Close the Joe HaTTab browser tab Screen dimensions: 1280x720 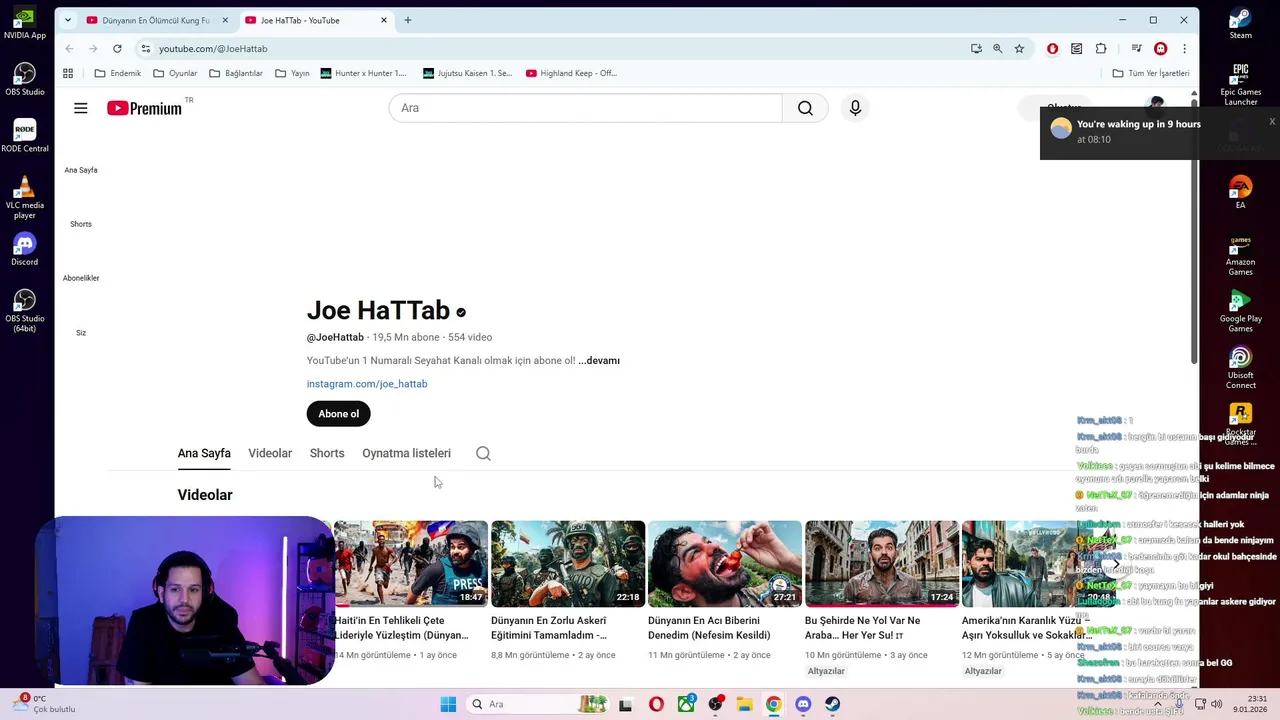pyautogui.click(x=384, y=20)
